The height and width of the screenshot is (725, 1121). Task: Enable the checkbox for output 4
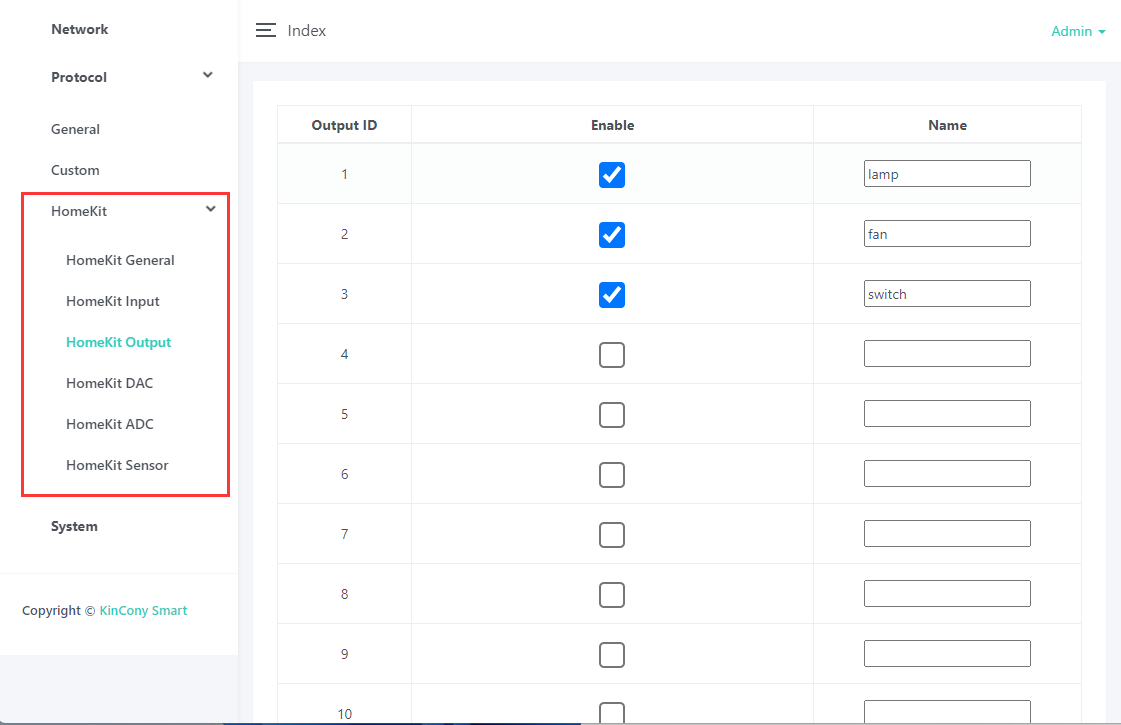coord(612,354)
